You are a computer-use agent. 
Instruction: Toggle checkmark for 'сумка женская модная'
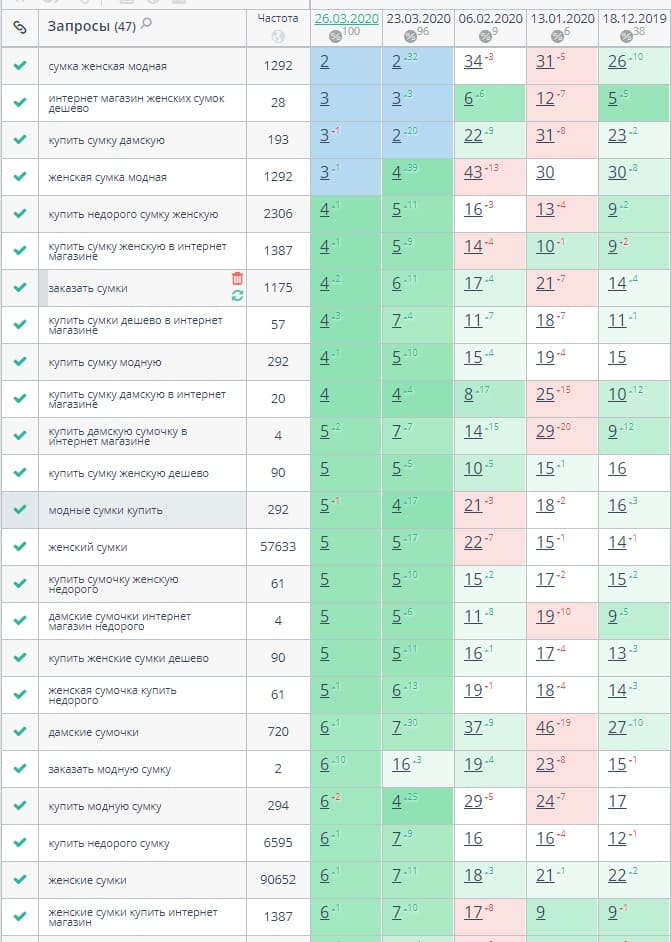pyautogui.click(x=20, y=65)
